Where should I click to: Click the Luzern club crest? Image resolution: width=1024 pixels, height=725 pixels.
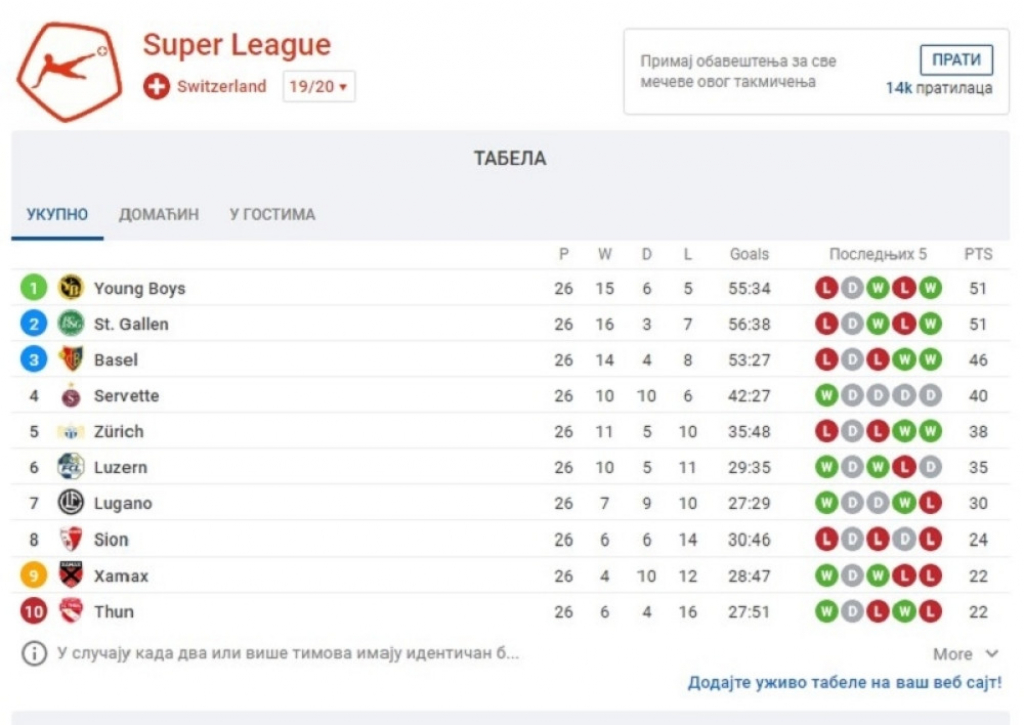(70, 467)
